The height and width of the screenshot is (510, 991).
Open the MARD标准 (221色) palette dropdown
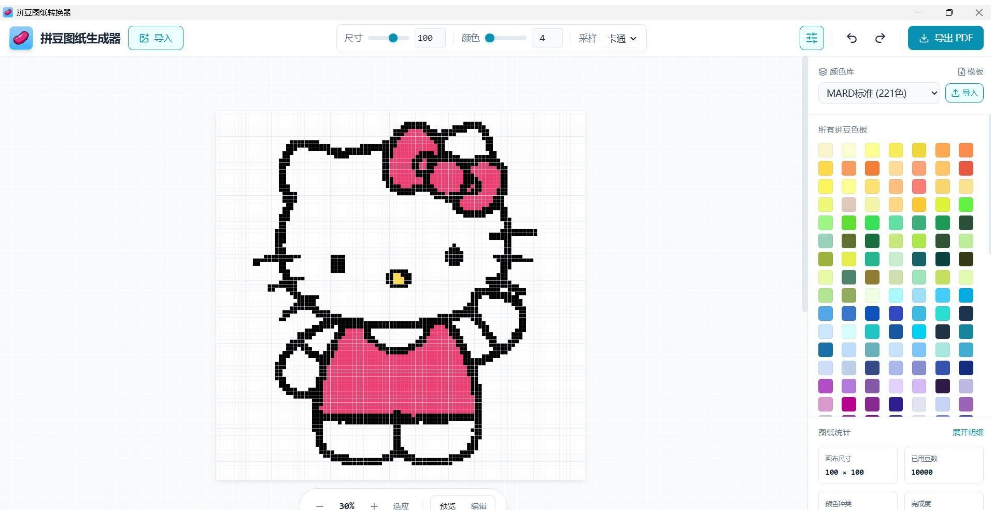[879, 93]
